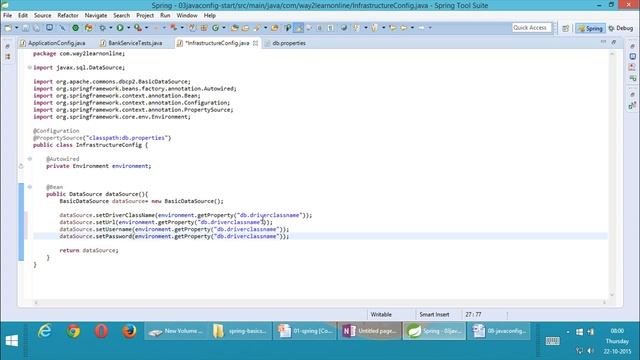Image resolution: width=640 pixels, height=360 pixels.
Task: Open the Refactor menu
Action: tap(68, 16)
